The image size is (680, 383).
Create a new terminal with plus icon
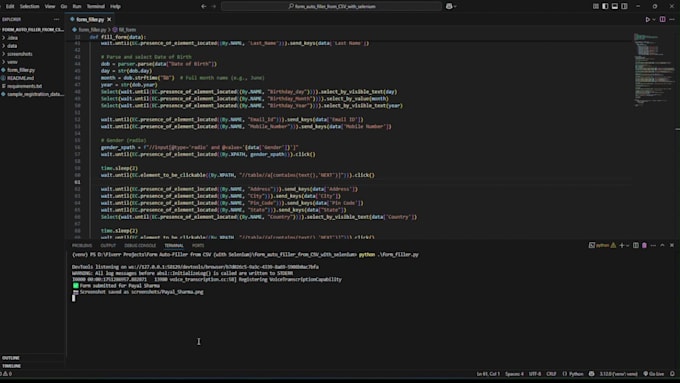pos(621,246)
